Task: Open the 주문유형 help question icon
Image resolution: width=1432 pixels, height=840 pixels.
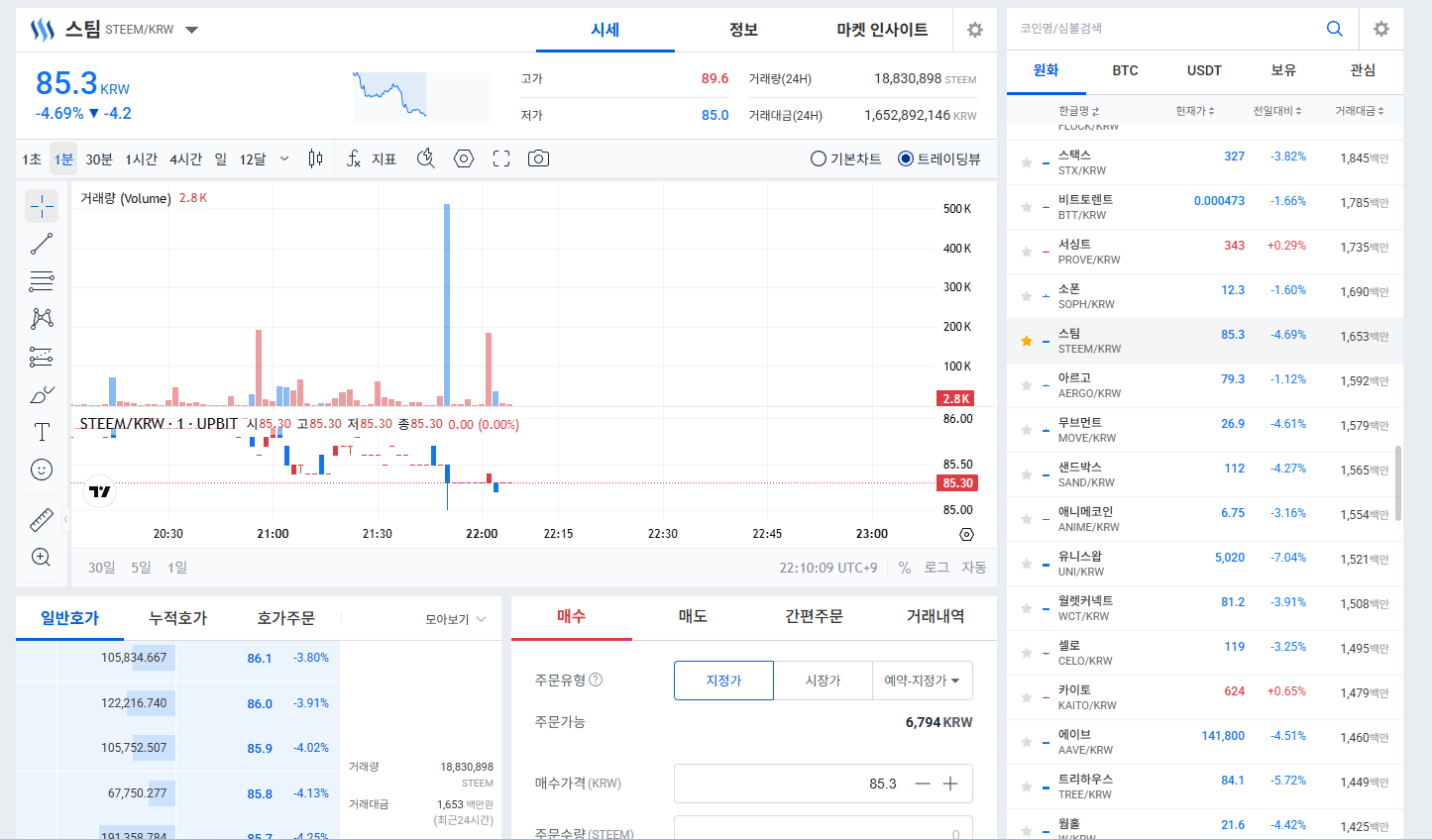Action: coord(596,680)
